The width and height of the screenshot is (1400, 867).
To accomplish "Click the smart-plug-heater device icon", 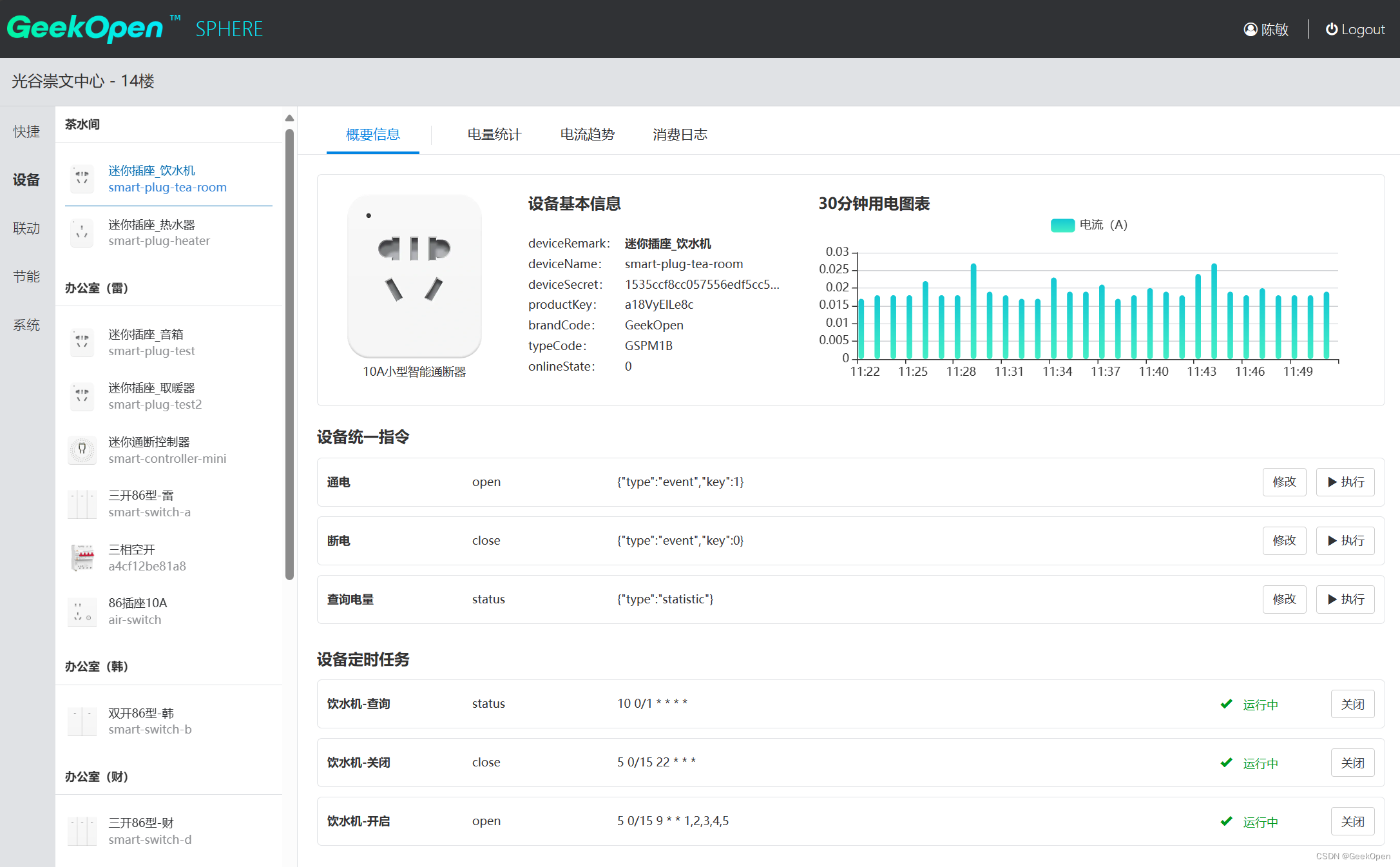I will point(82,233).
